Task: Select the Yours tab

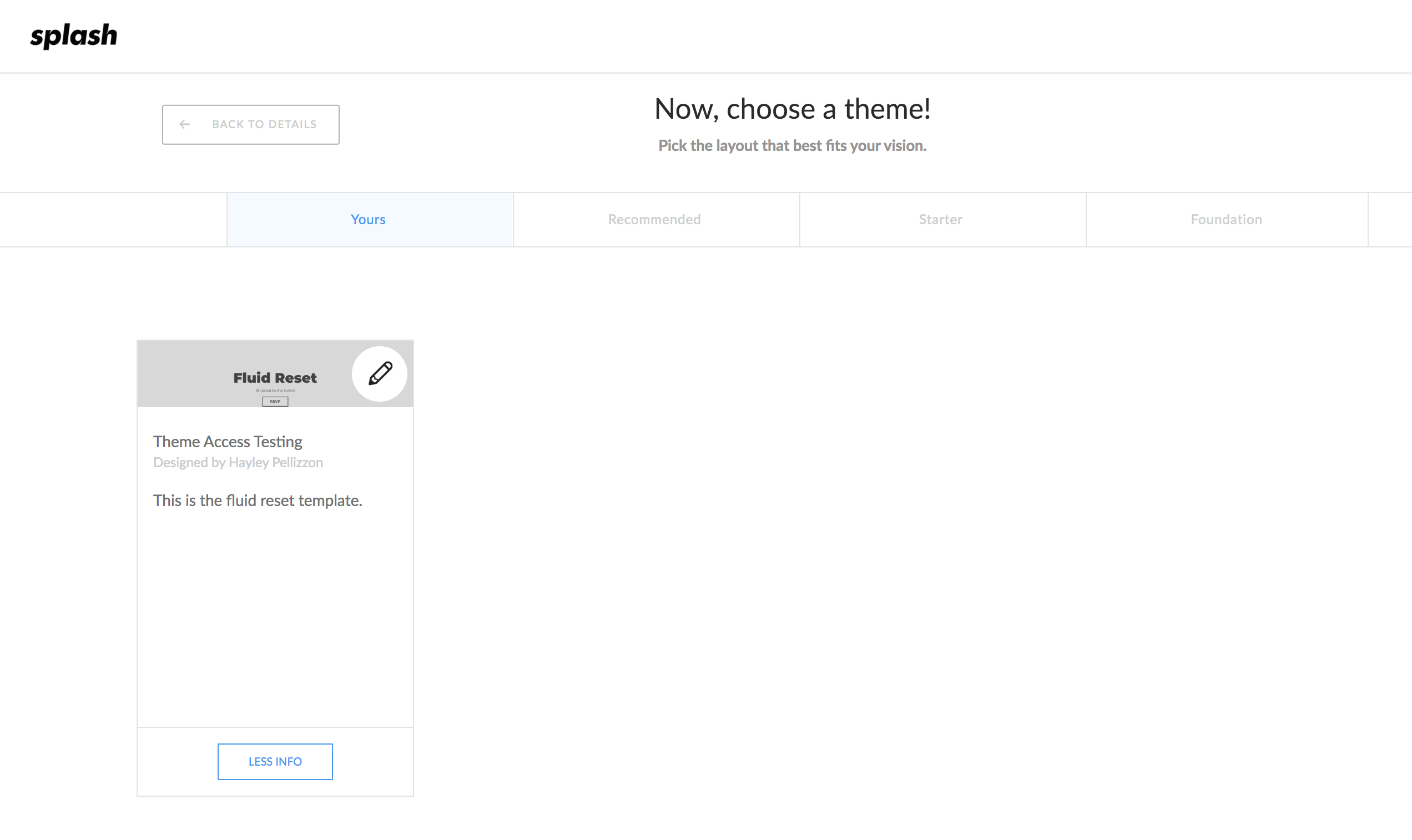Action: 370,220
